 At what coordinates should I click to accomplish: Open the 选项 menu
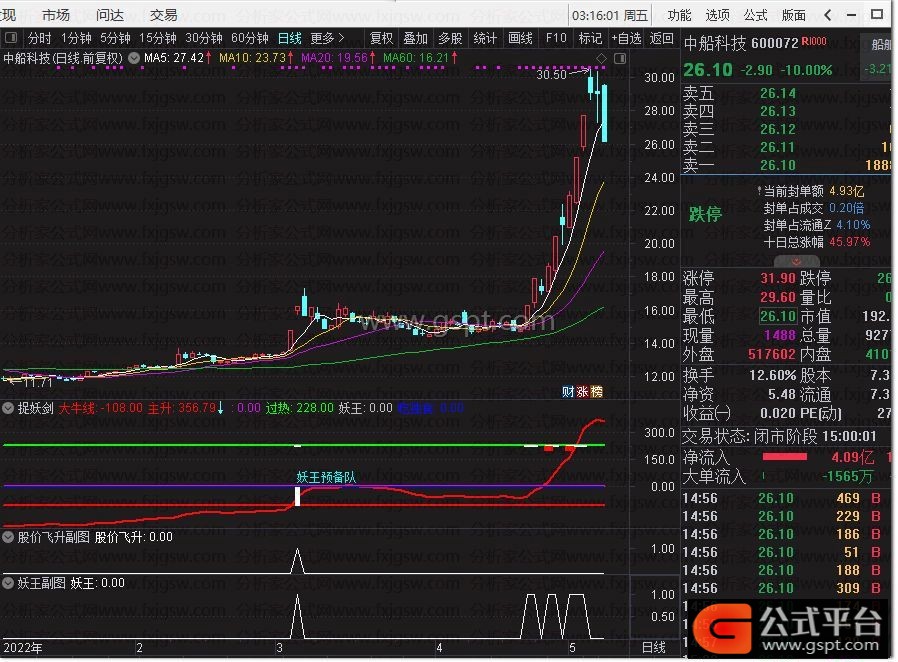pyautogui.click(x=717, y=15)
